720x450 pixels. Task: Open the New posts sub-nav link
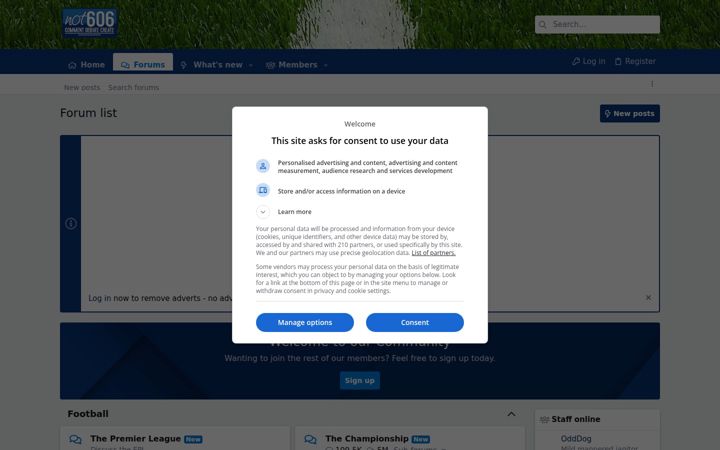tap(82, 87)
